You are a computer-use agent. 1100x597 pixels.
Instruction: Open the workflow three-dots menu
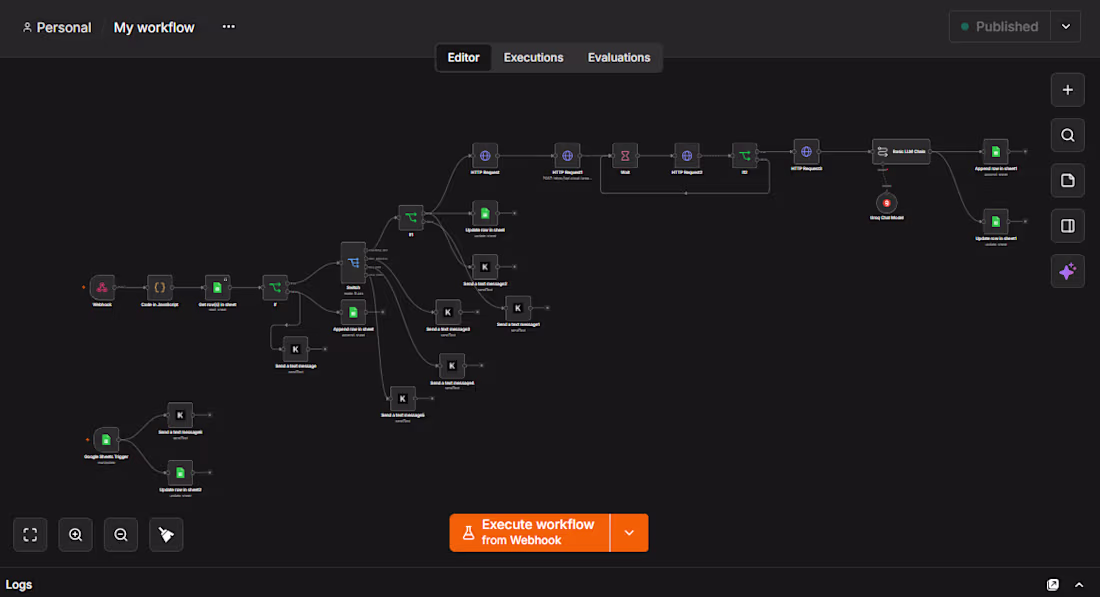tap(229, 27)
